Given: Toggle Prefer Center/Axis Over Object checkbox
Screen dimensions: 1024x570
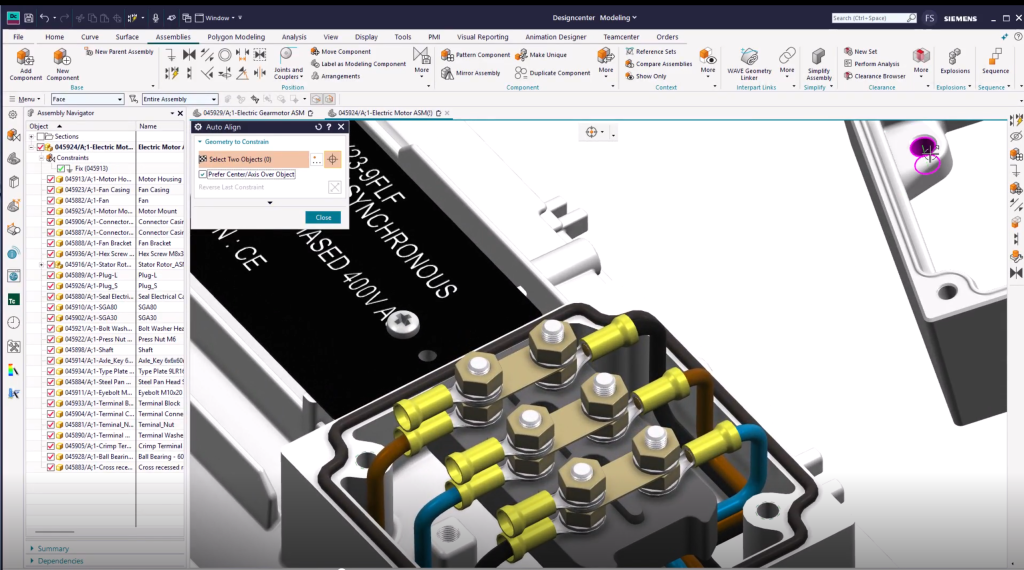Looking at the screenshot, I should [202, 174].
